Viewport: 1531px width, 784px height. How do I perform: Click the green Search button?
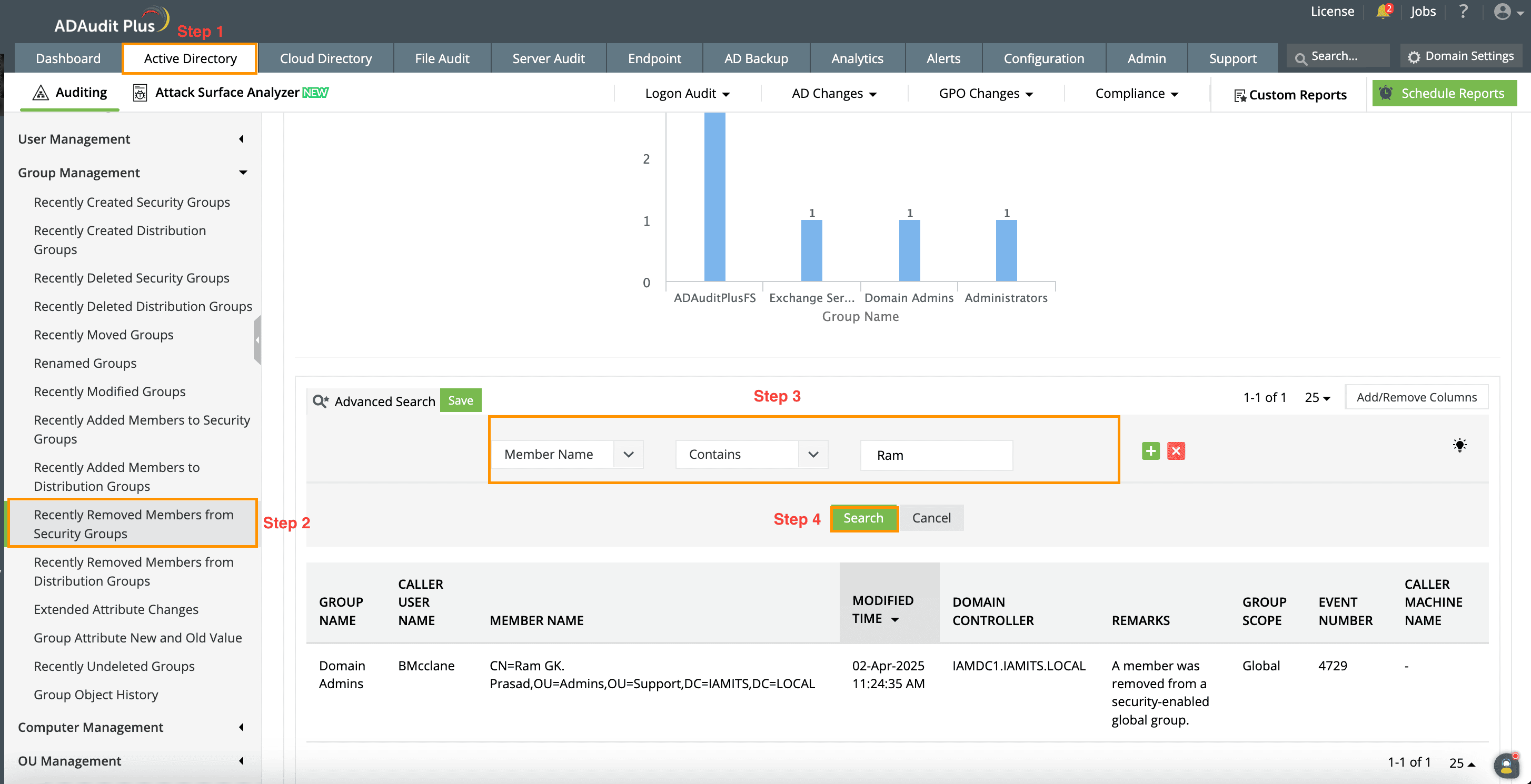pos(863,518)
